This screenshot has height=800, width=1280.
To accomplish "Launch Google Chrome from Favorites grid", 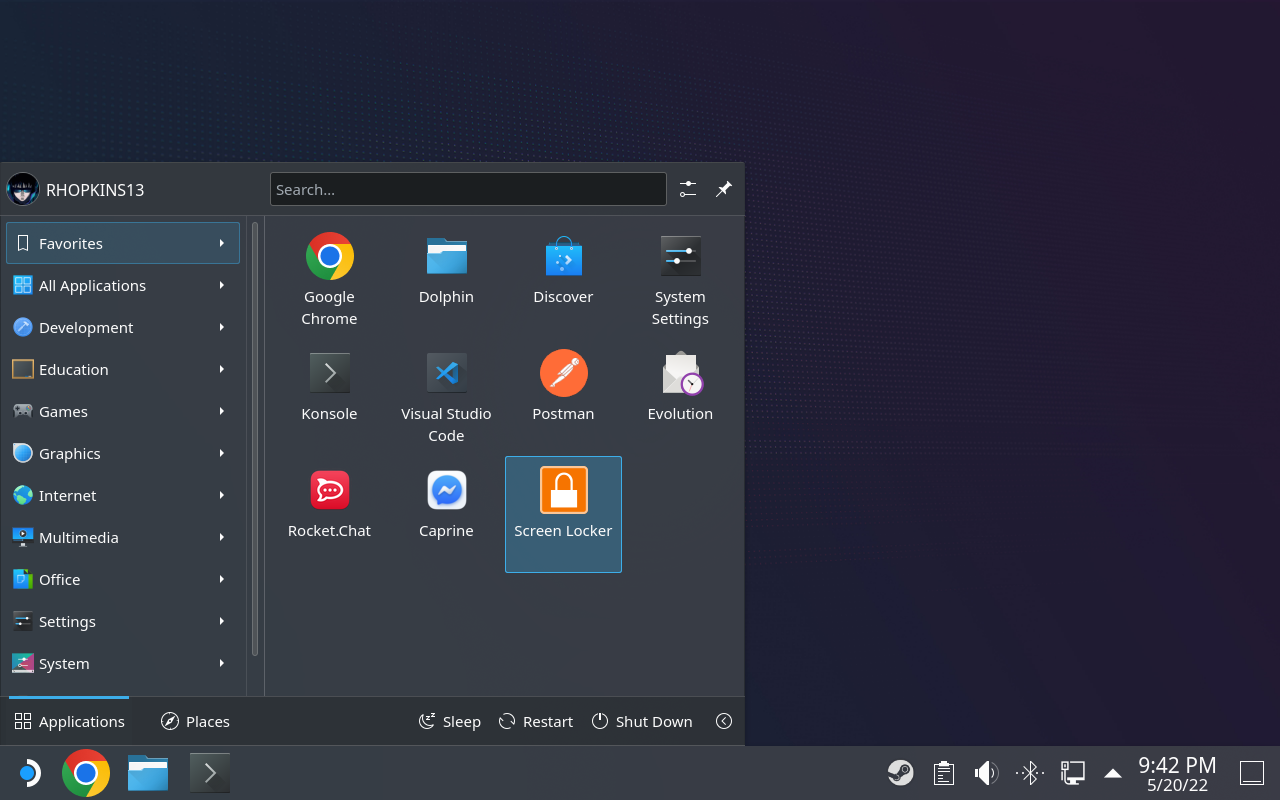I will pos(329,281).
